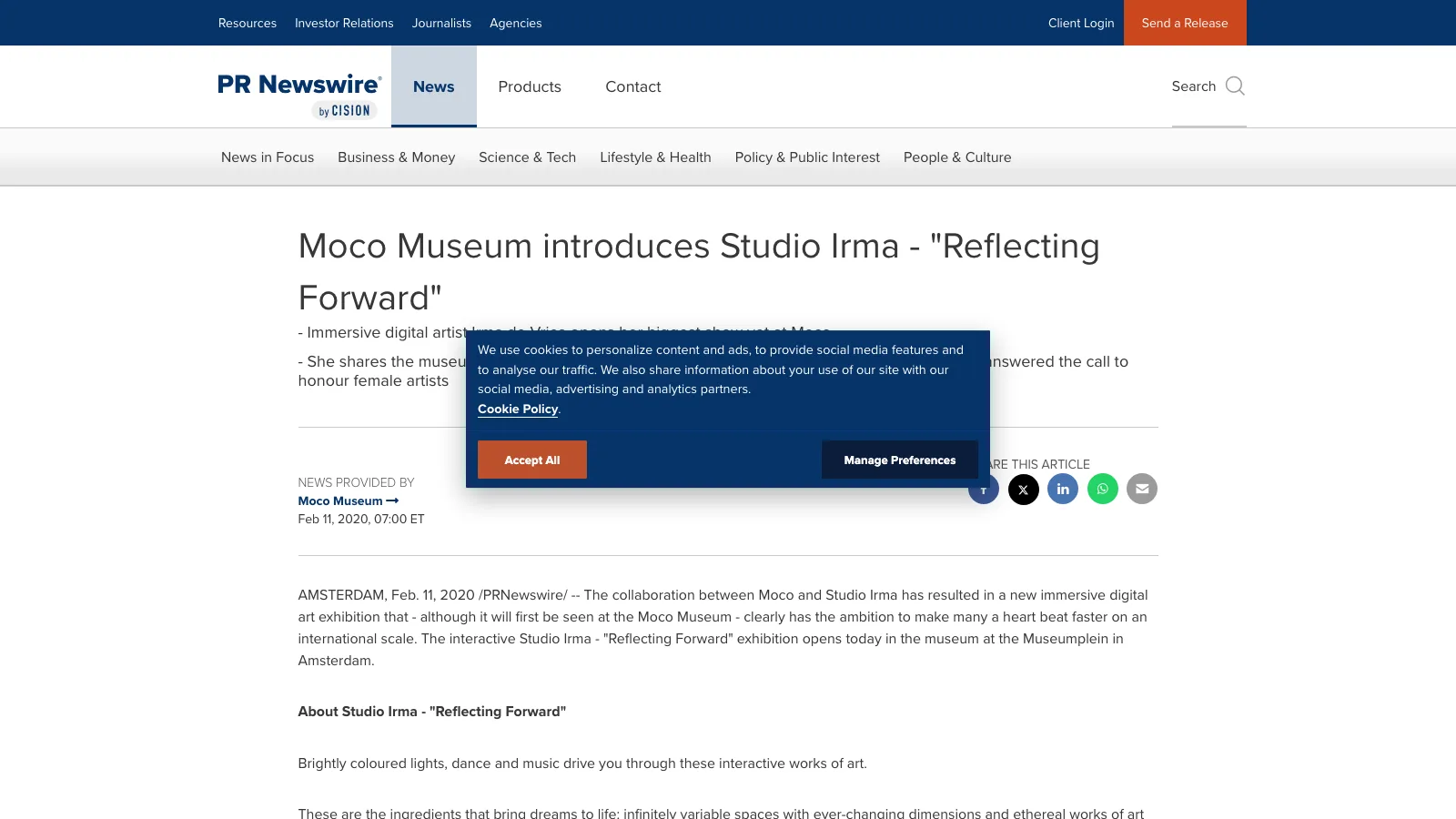Open Moco Museum news provider link
1456x819 pixels.
point(349,501)
